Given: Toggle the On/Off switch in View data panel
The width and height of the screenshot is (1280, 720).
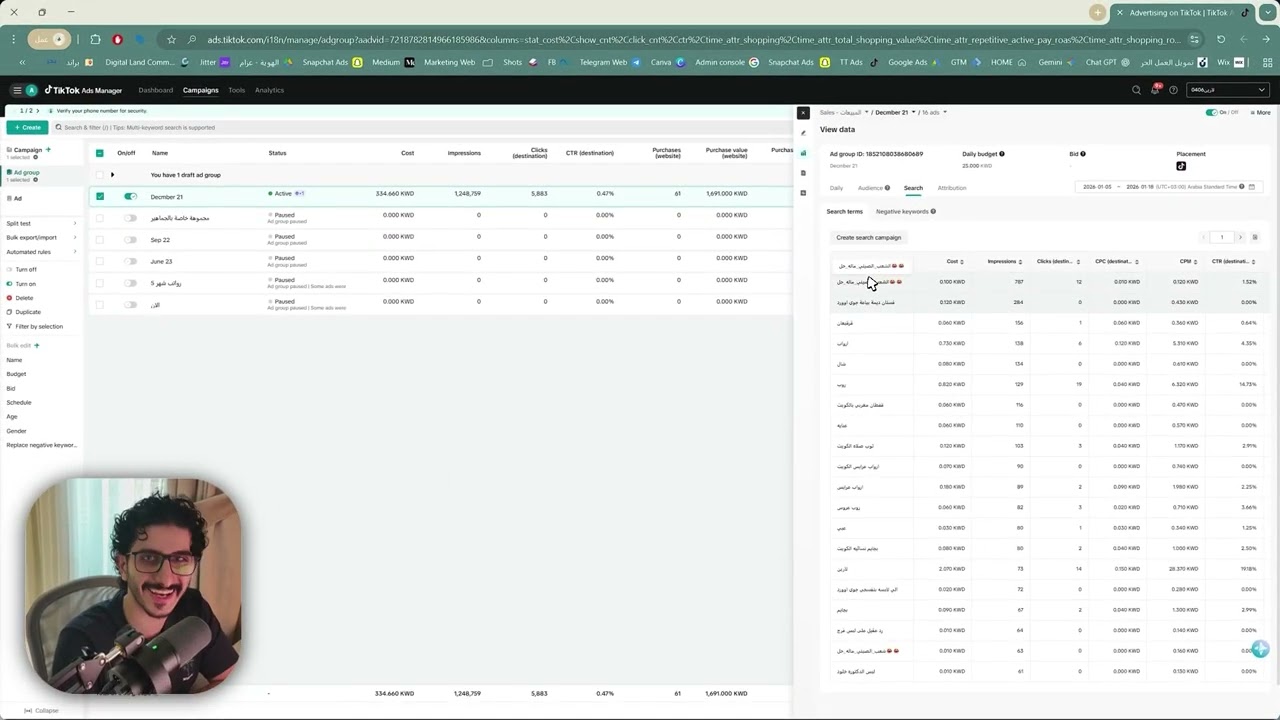Looking at the screenshot, I should click(1212, 112).
